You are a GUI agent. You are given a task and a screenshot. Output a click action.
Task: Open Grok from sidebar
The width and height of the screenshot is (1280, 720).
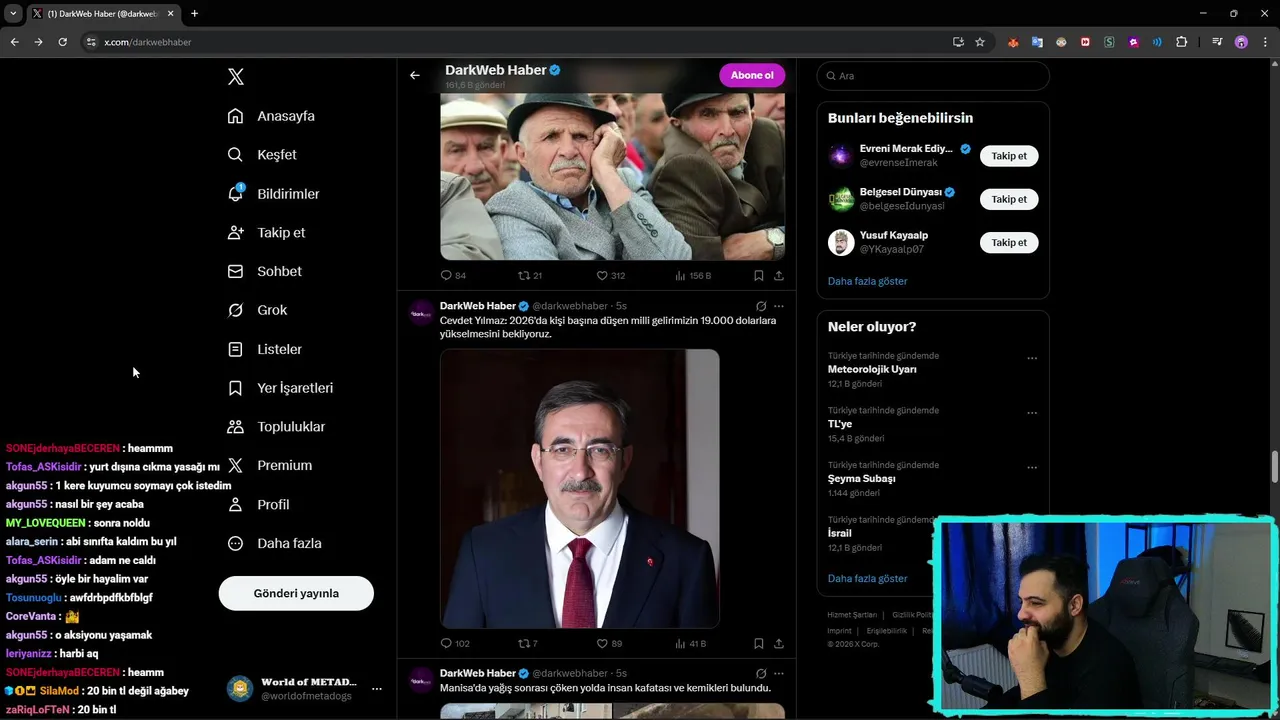pos(257,310)
